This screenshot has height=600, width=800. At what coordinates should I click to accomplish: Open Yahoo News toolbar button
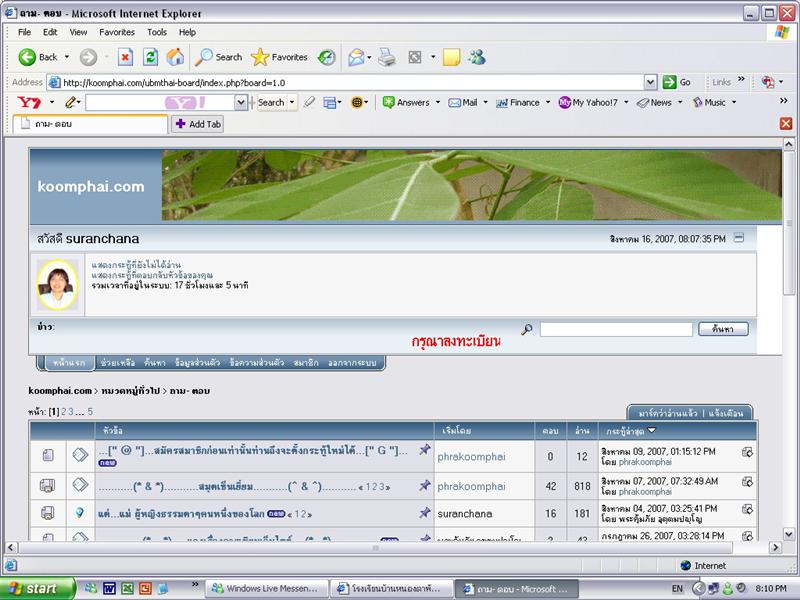pyautogui.click(x=654, y=103)
